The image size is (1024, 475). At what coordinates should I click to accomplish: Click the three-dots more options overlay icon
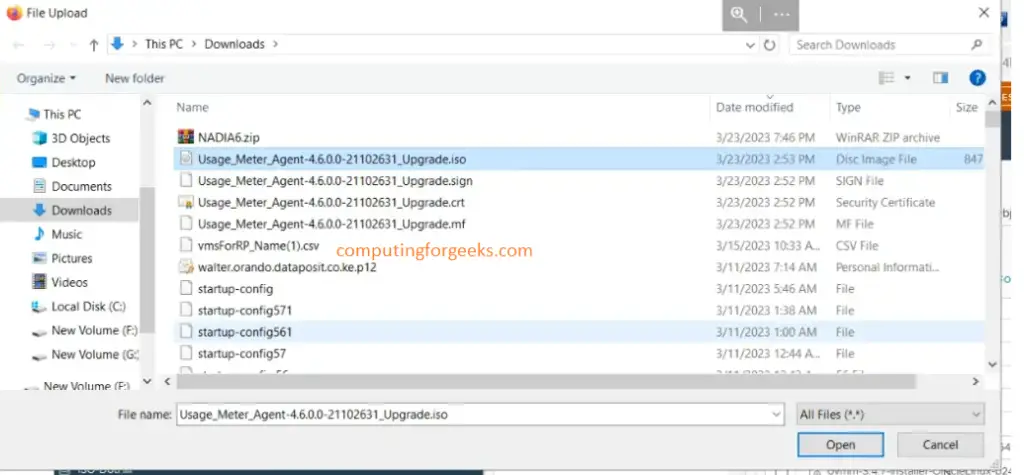pos(781,14)
